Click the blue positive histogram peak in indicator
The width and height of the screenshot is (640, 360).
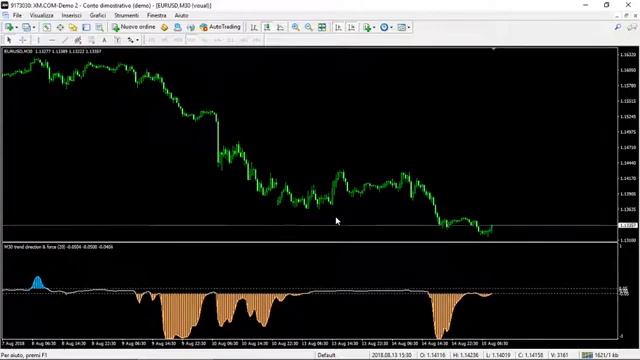(x=38, y=282)
